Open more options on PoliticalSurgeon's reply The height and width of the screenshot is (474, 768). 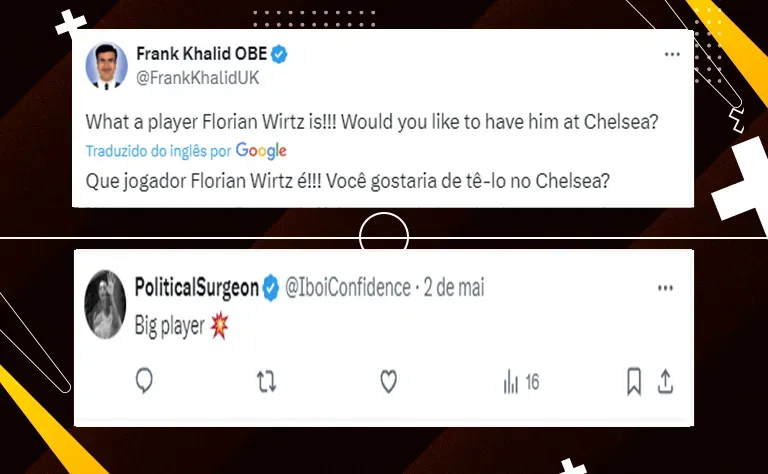(x=665, y=289)
